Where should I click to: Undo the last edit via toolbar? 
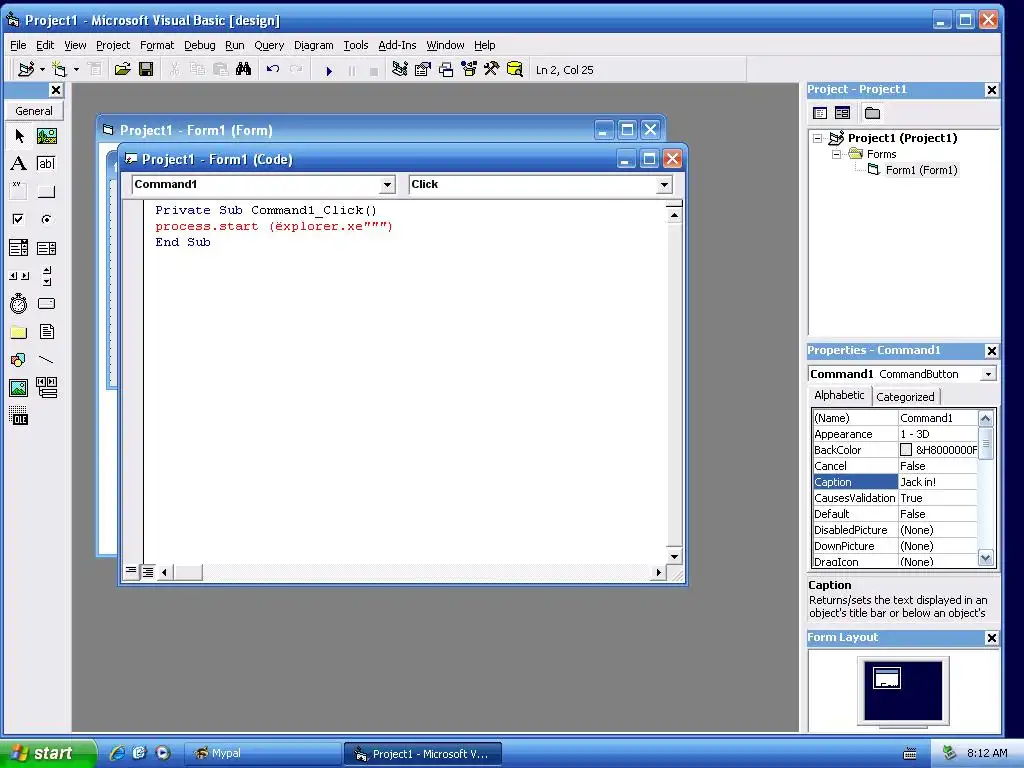[272, 69]
